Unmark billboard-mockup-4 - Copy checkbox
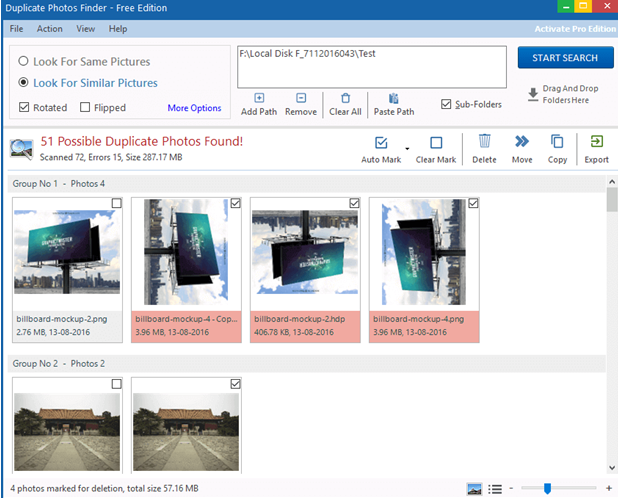Image resolution: width=618 pixels, height=498 pixels. 235,203
